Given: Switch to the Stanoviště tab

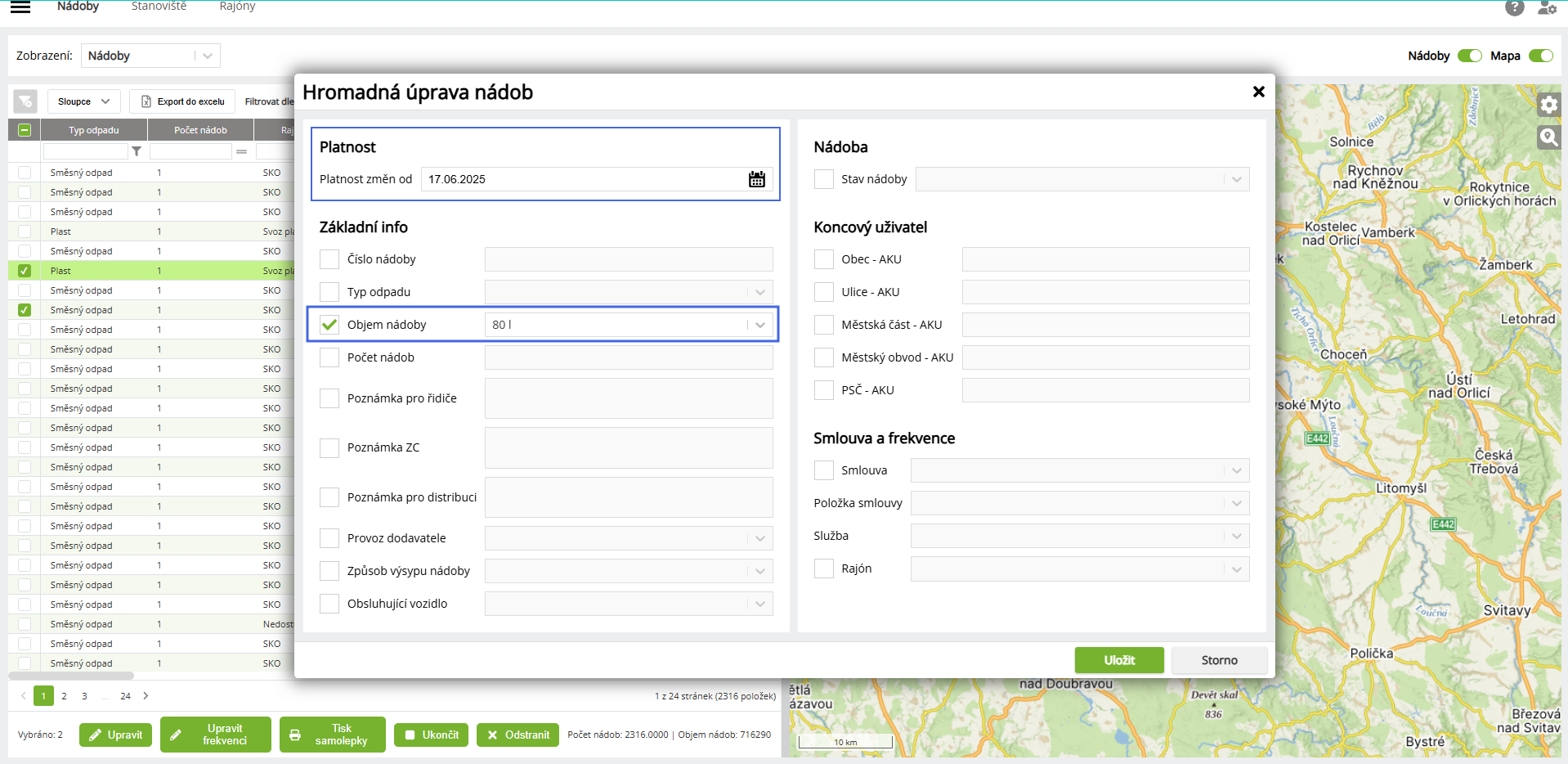Looking at the screenshot, I should pyautogui.click(x=159, y=7).
